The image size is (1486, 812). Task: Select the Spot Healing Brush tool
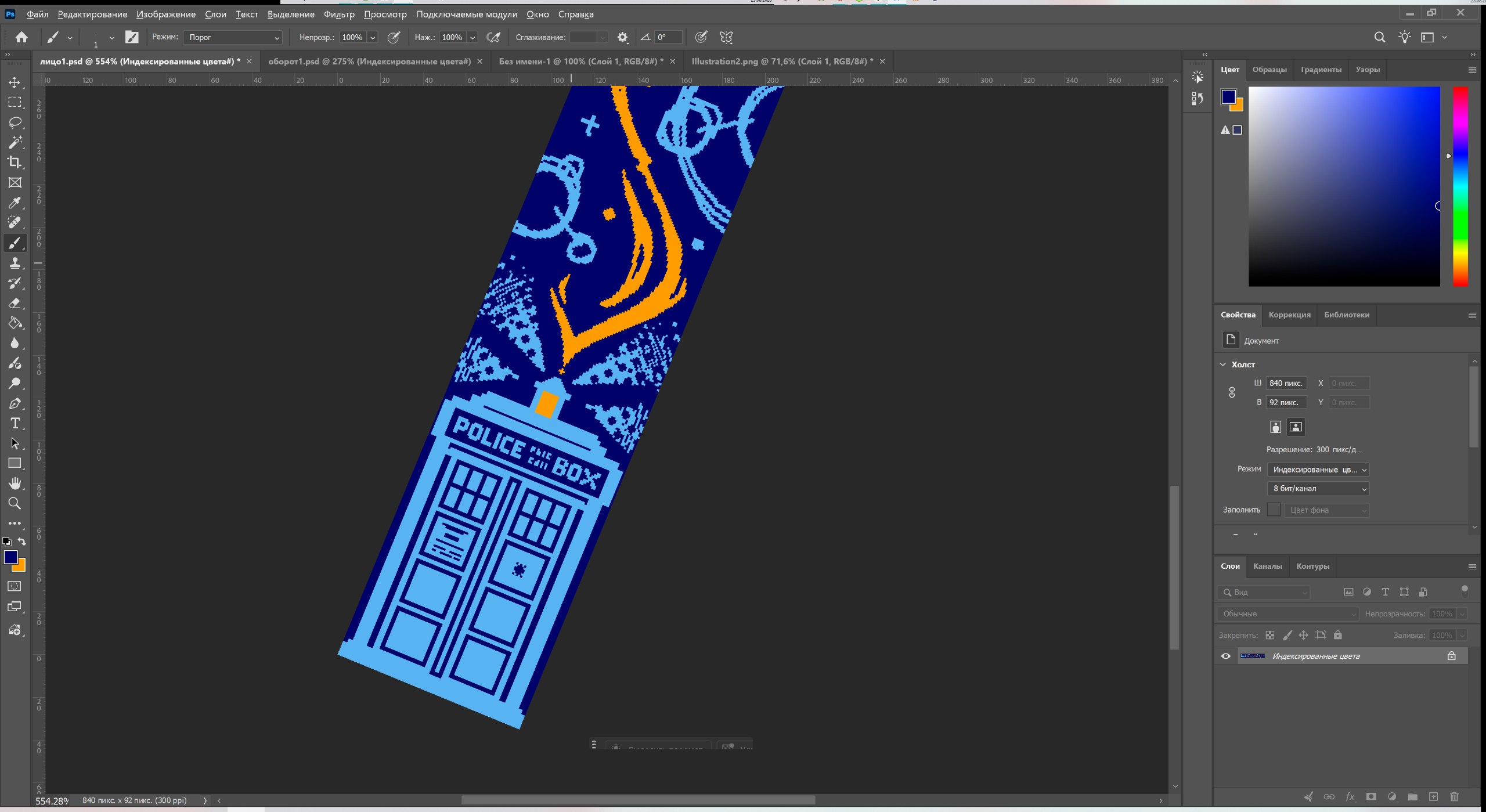[x=15, y=223]
